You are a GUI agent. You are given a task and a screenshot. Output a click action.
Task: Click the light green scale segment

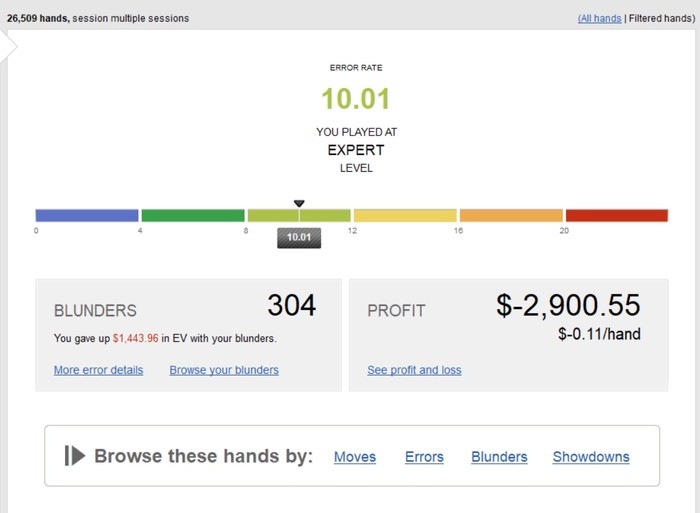click(x=299, y=215)
